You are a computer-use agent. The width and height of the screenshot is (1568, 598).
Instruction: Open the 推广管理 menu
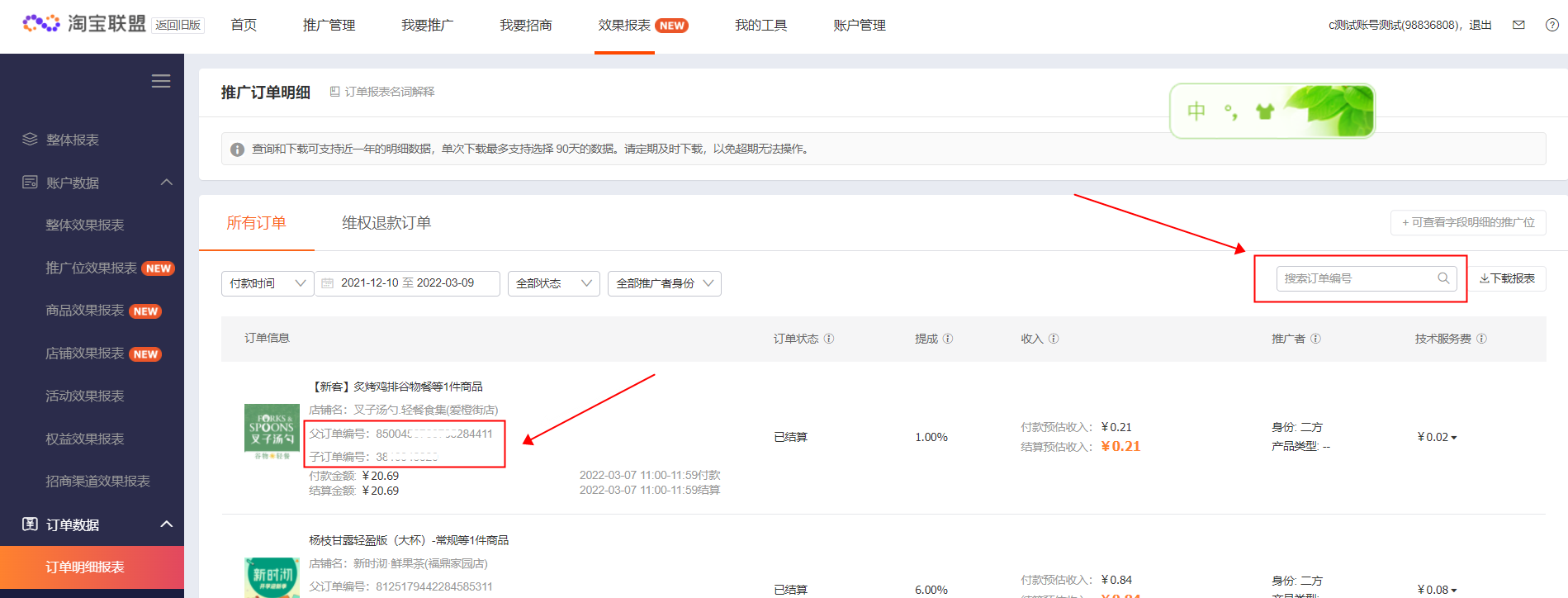click(x=329, y=25)
